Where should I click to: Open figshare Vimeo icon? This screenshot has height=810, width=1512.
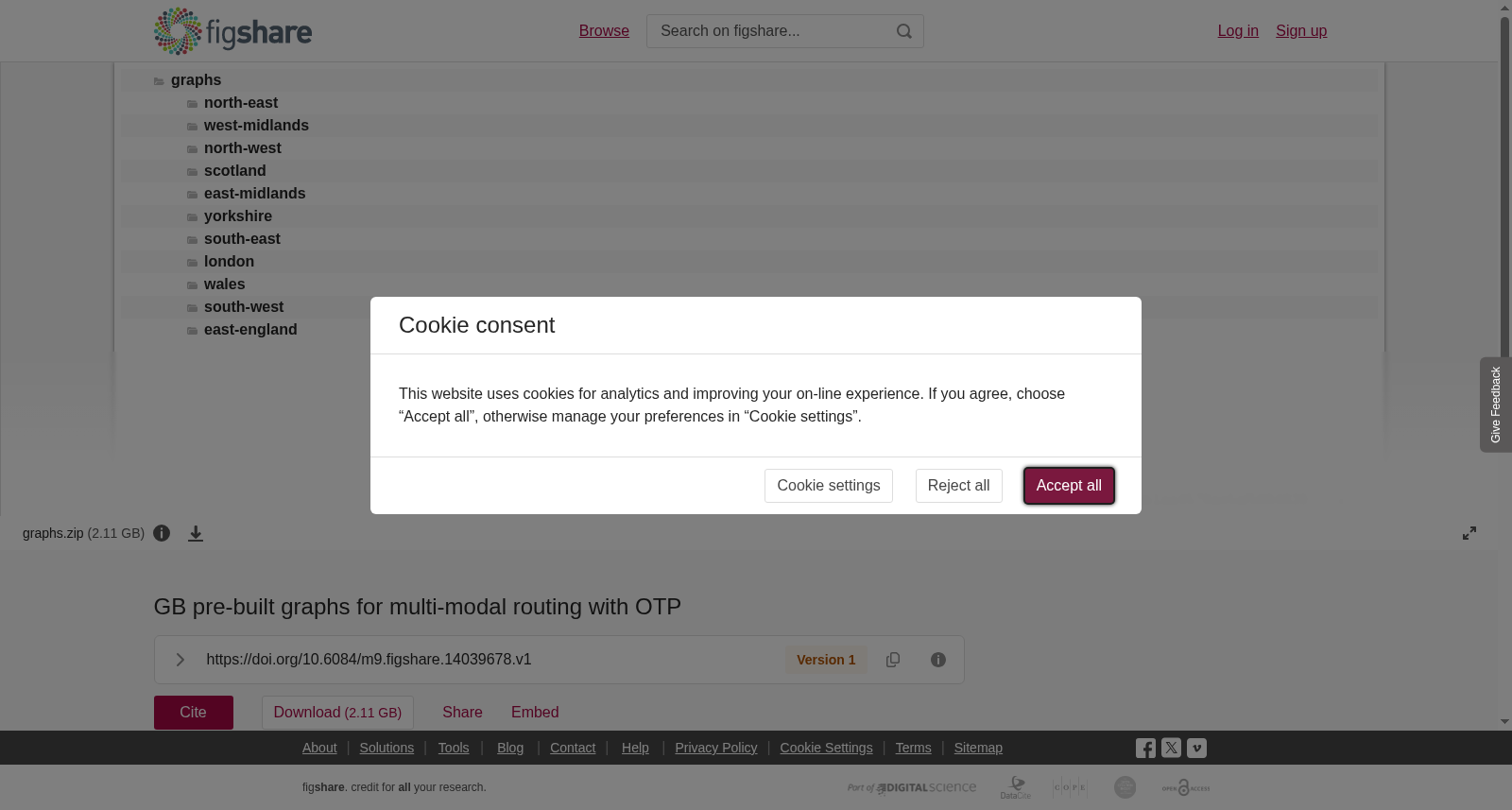[x=1196, y=748]
